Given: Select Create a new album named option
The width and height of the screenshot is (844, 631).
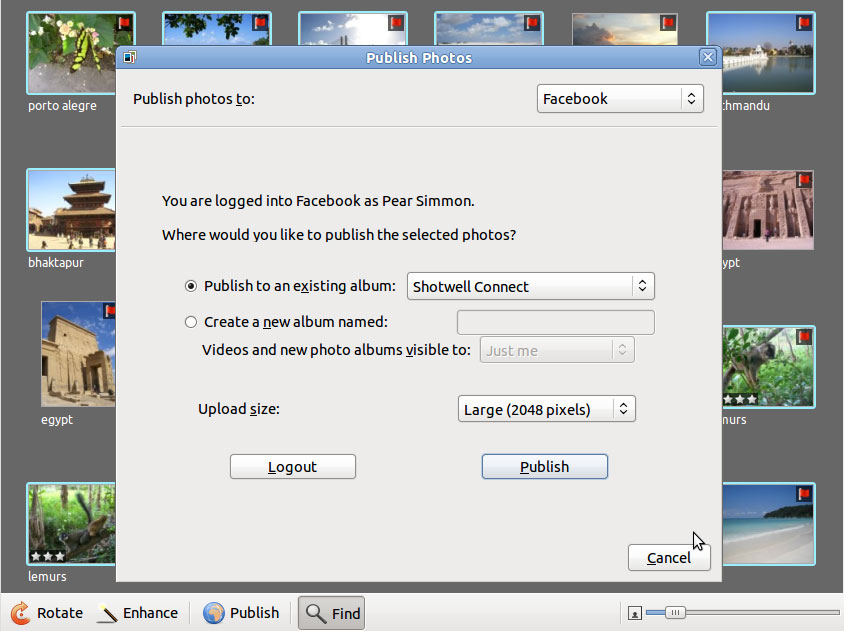Looking at the screenshot, I should pyautogui.click(x=191, y=322).
